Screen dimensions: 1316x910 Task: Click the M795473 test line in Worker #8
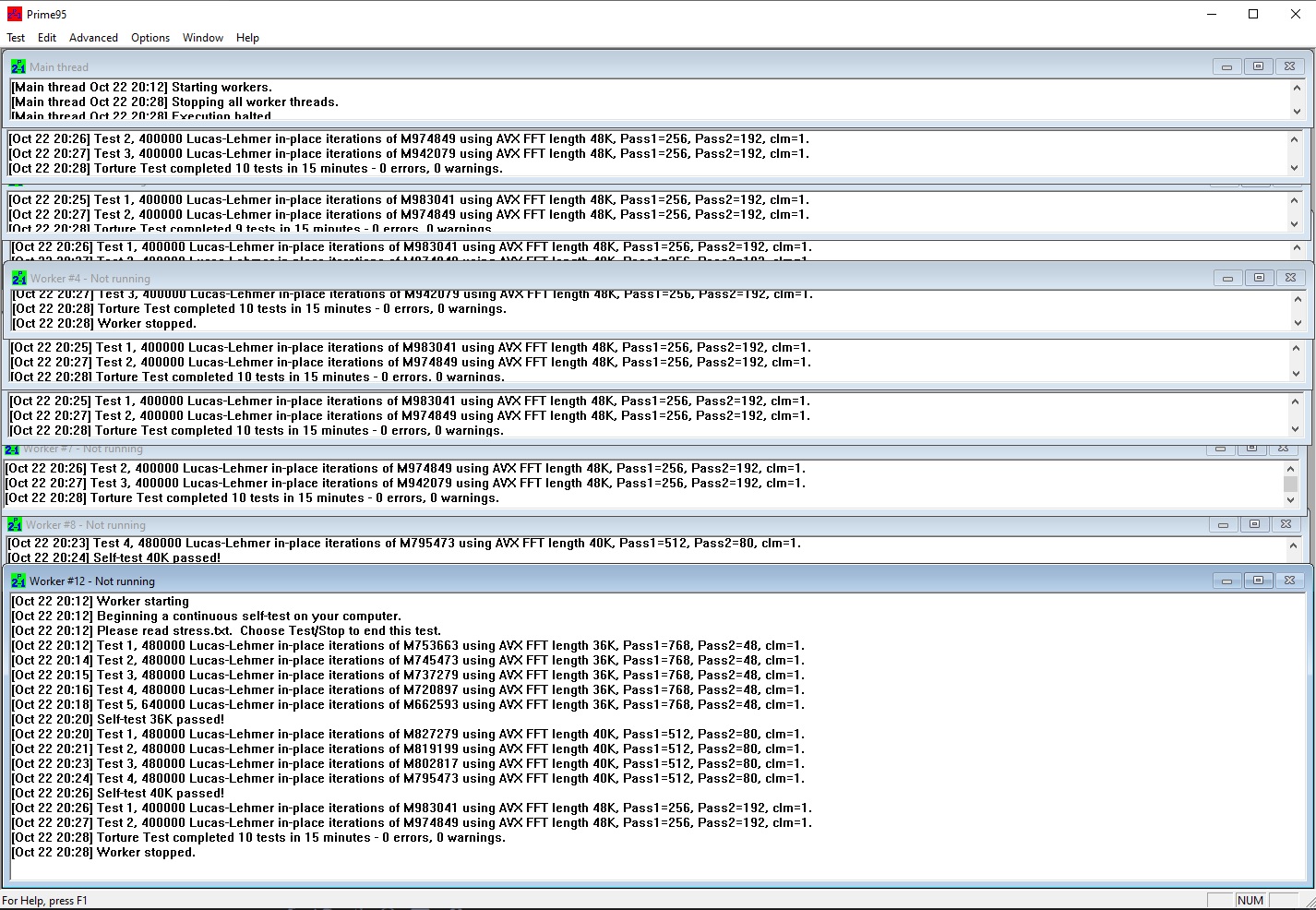(x=404, y=543)
